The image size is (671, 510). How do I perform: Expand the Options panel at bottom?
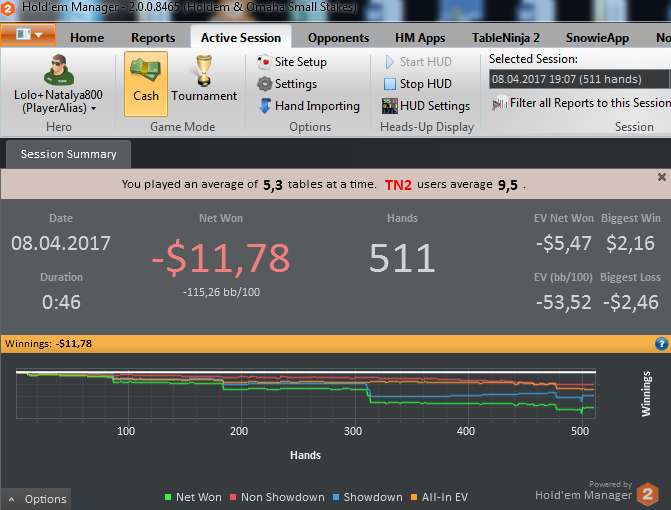click(x=36, y=499)
